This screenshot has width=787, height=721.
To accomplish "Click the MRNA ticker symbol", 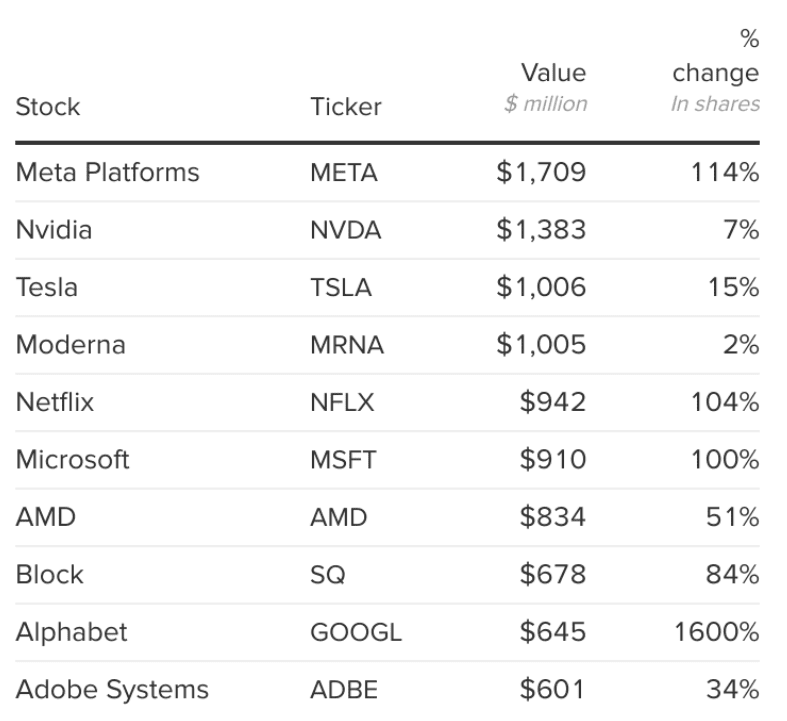I will coord(347,346).
